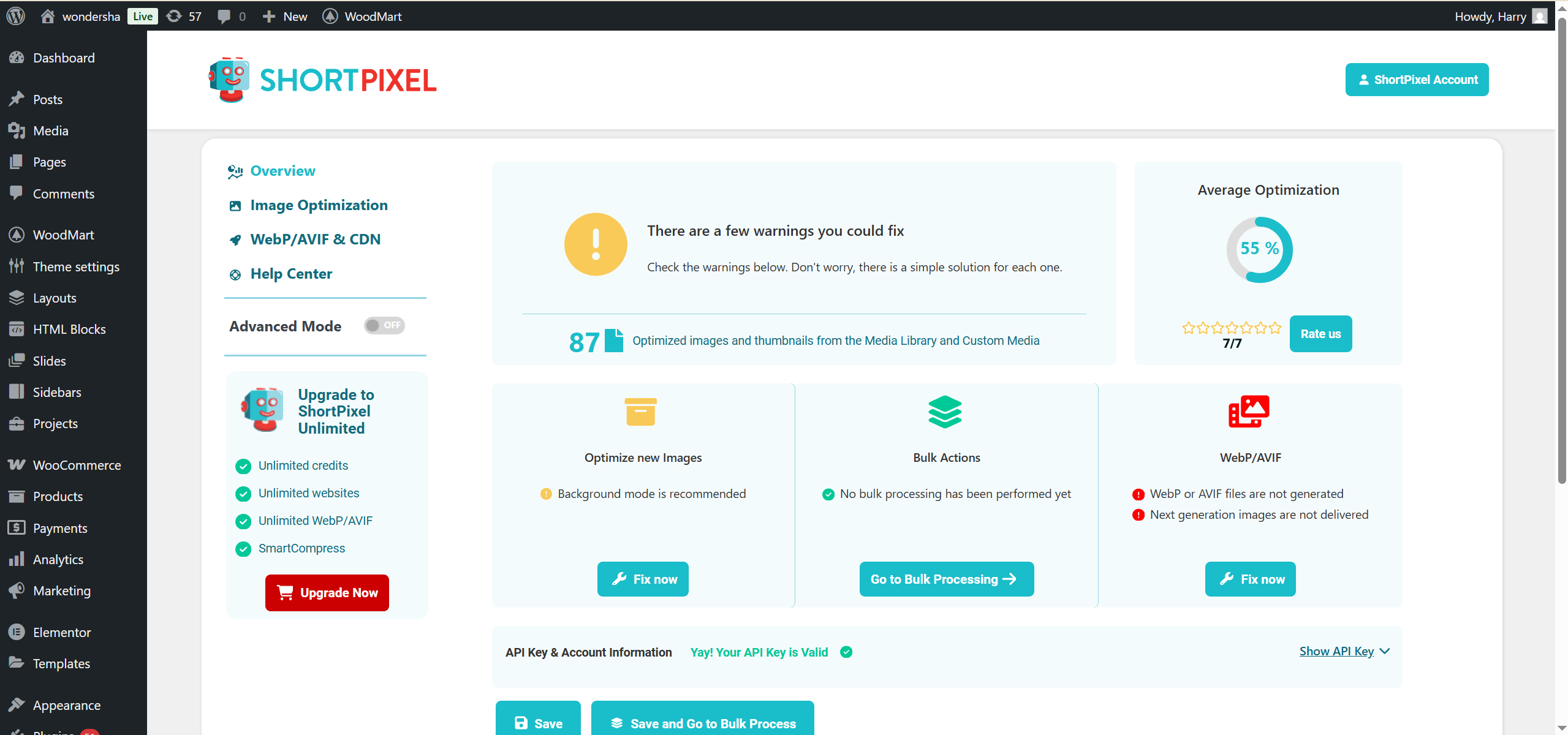The height and width of the screenshot is (735, 1568).
Task: Click the Optimize new Images archive icon
Action: [640, 411]
